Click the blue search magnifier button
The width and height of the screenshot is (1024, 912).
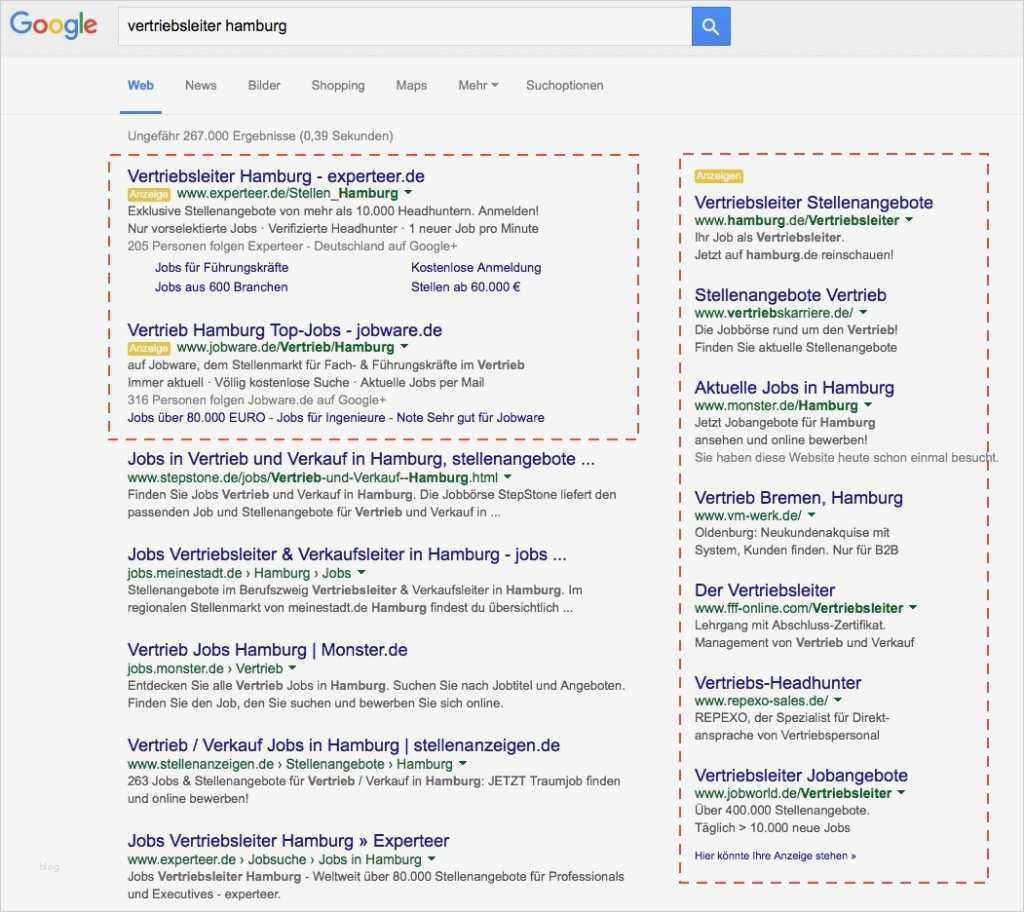tap(711, 26)
